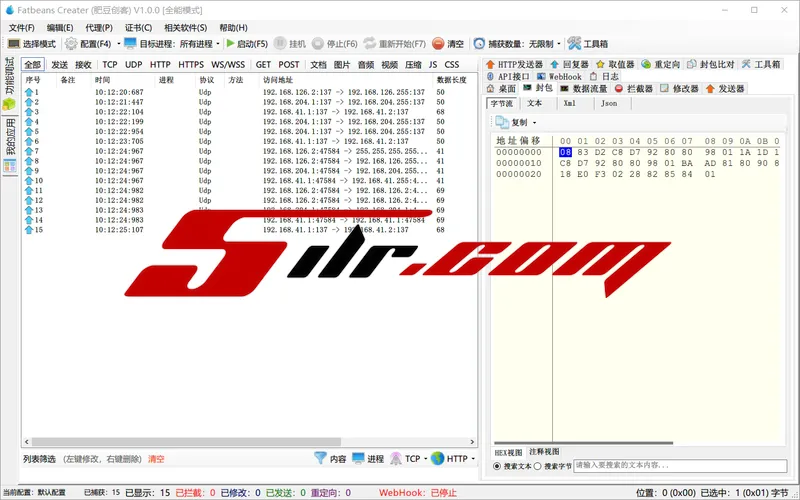Switch to the Xml view tab
The width and height of the screenshot is (800, 500).
pos(569,103)
